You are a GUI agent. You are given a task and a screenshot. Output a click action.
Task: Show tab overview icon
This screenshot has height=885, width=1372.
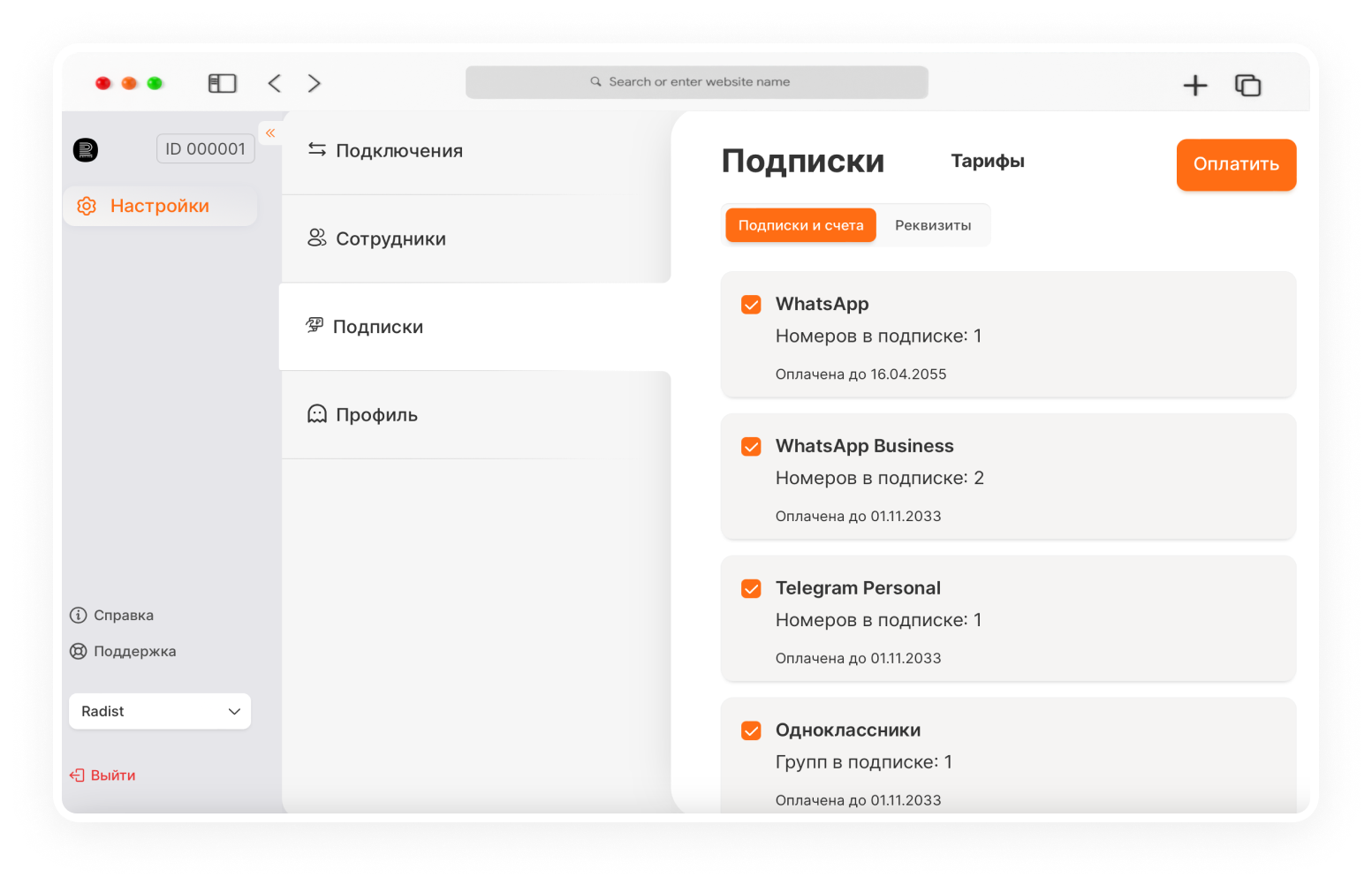click(1247, 85)
